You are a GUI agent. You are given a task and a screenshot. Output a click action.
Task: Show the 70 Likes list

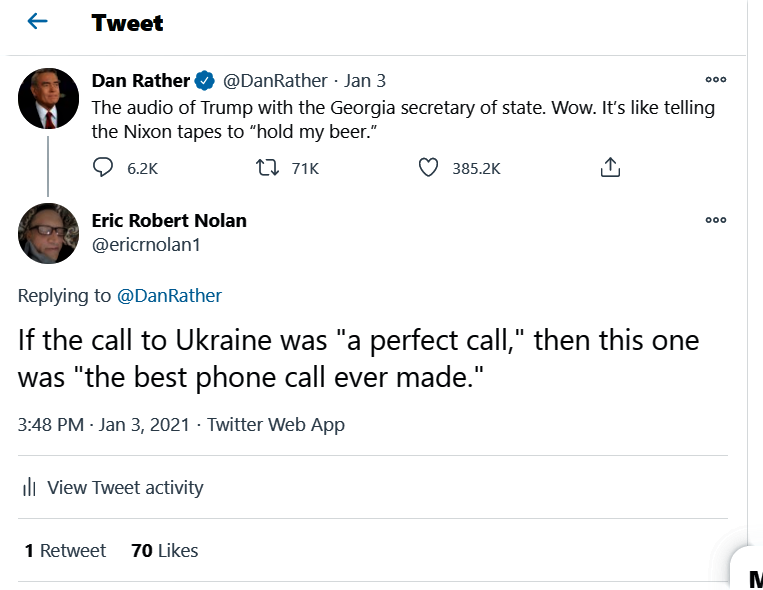click(165, 550)
